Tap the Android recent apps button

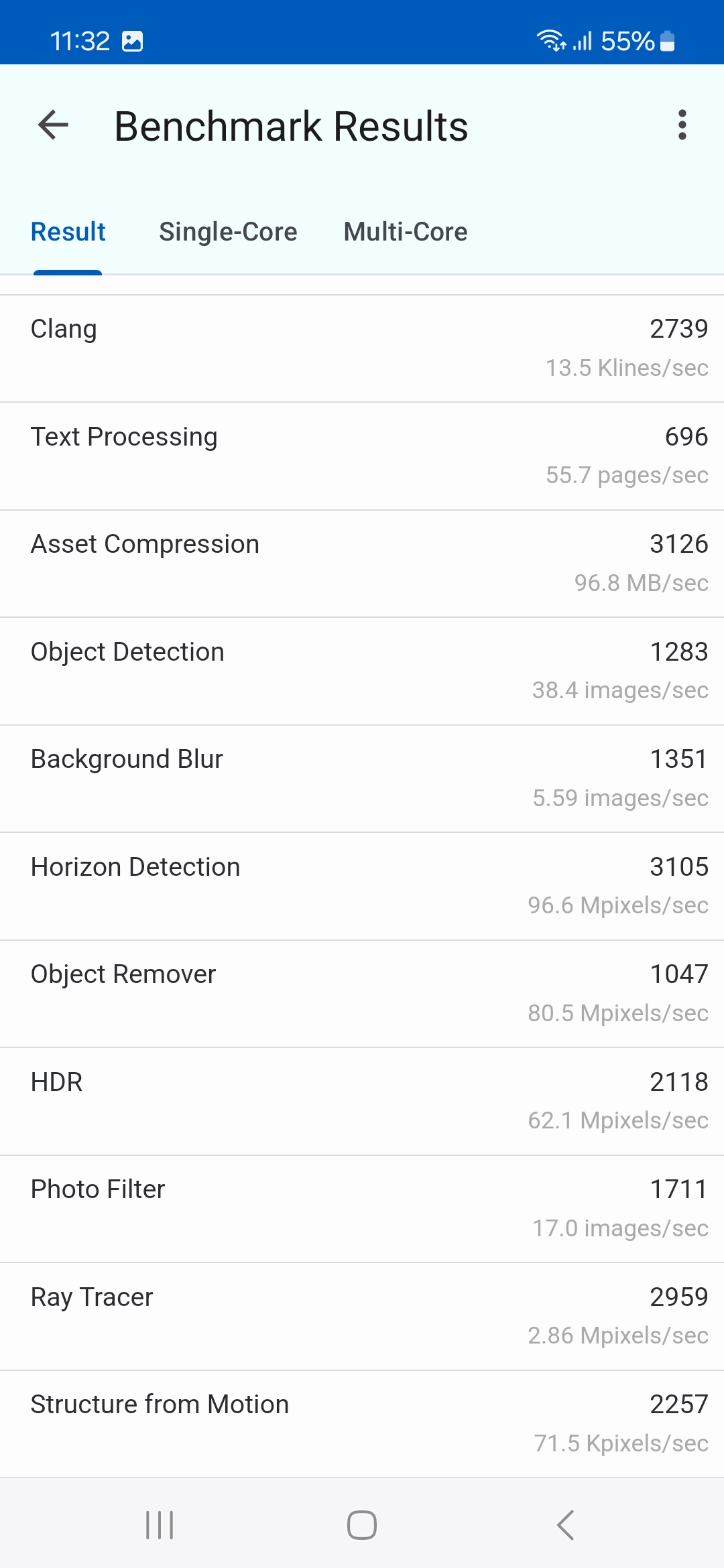click(x=160, y=1525)
